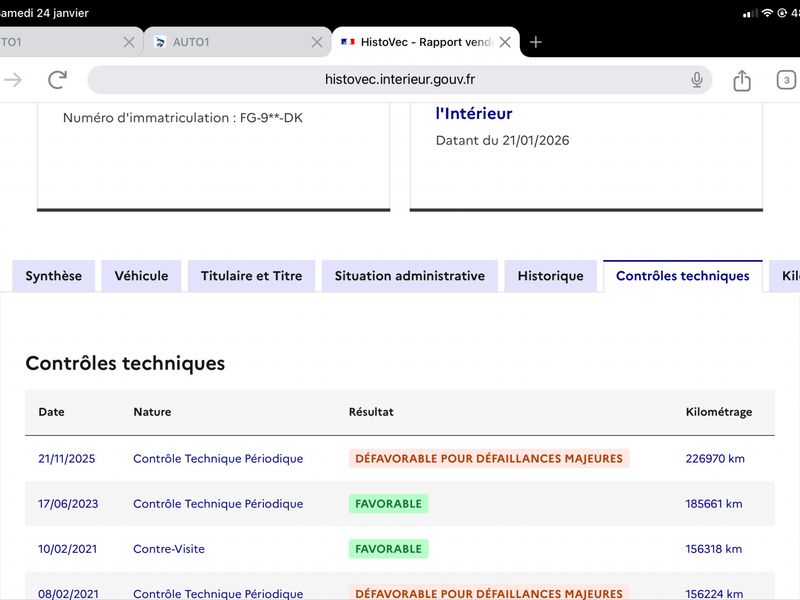Screen dimensions: 800x600
Task: Go forward using the navigation arrow
Action: [13, 80]
